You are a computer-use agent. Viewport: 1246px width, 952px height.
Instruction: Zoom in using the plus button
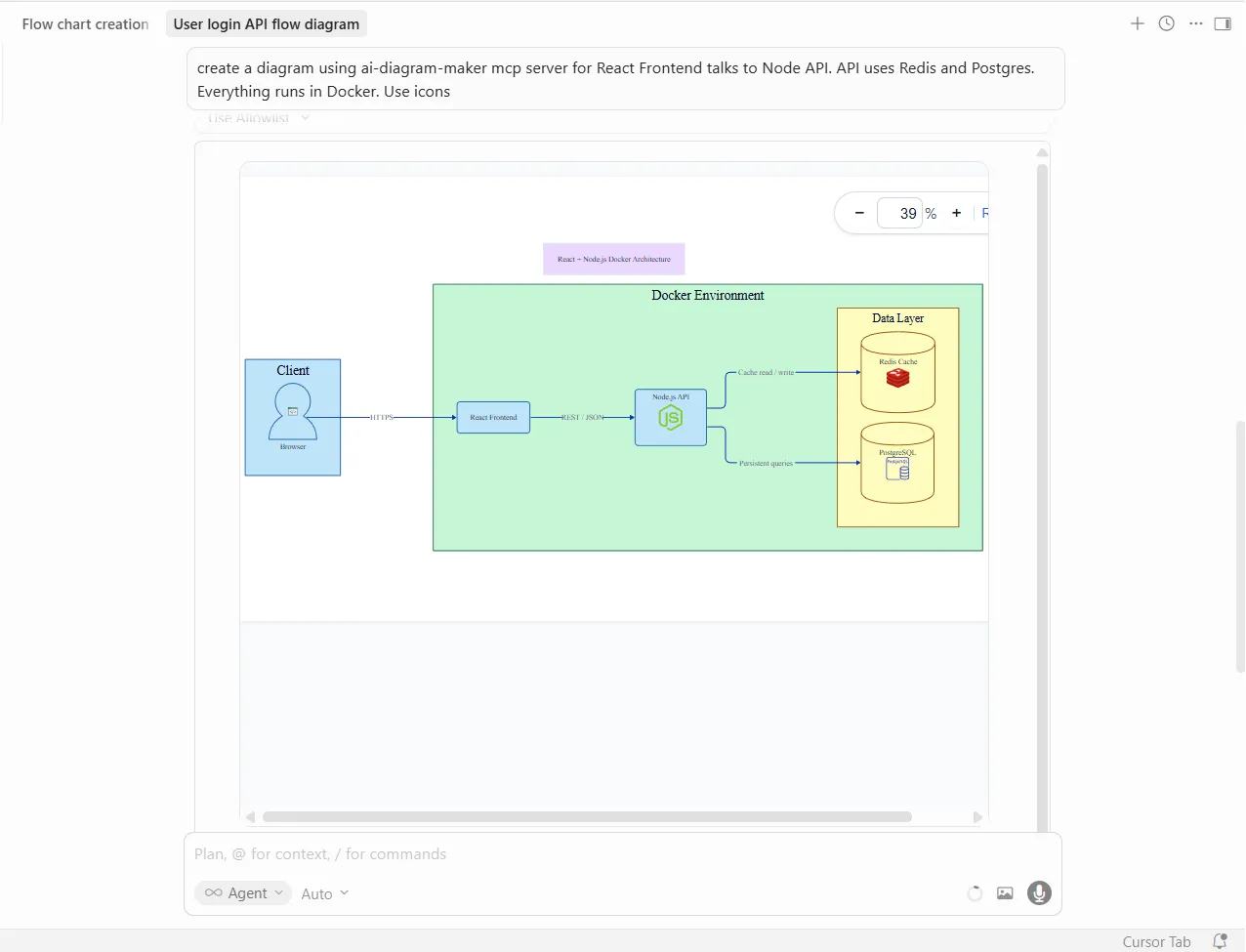coord(956,212)
